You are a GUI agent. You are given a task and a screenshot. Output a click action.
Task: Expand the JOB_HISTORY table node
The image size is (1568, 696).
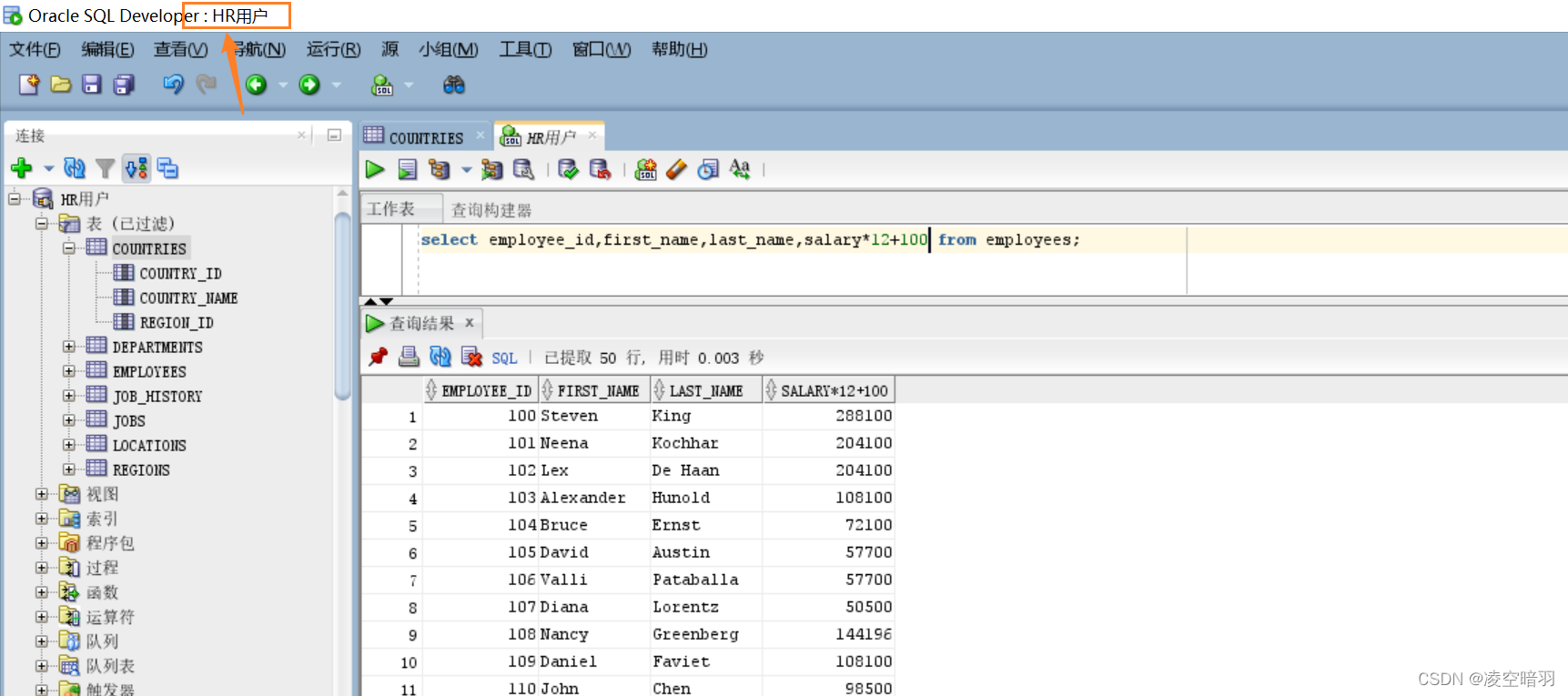(69, 396)
